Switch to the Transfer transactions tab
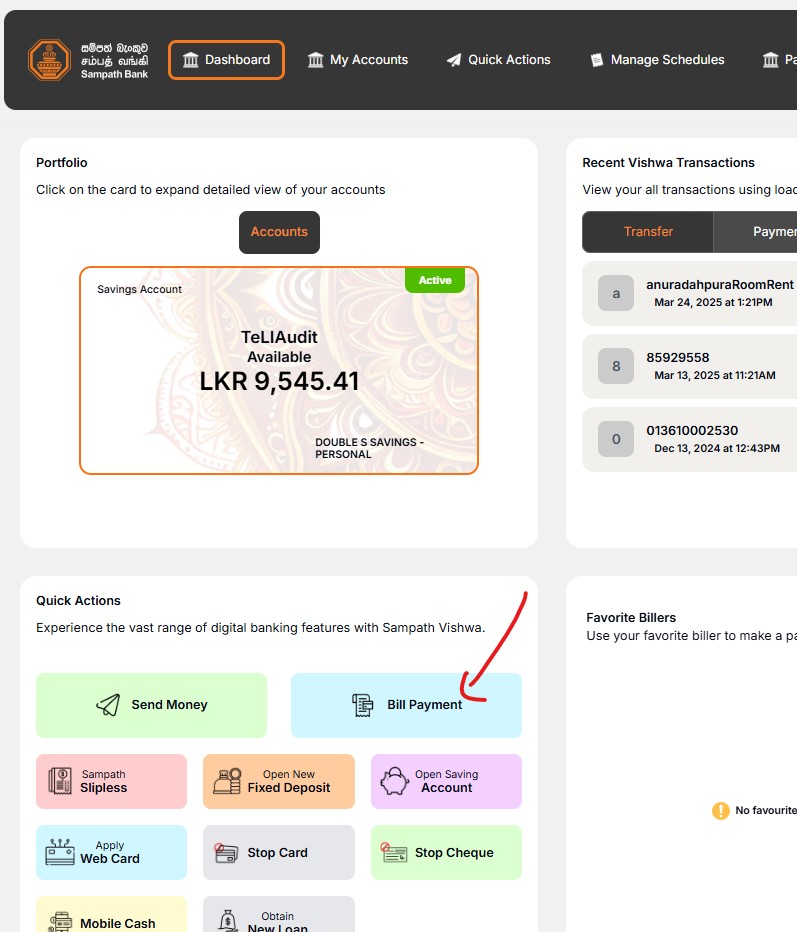Viewport: 797px width, 932px height. point(648,232)
